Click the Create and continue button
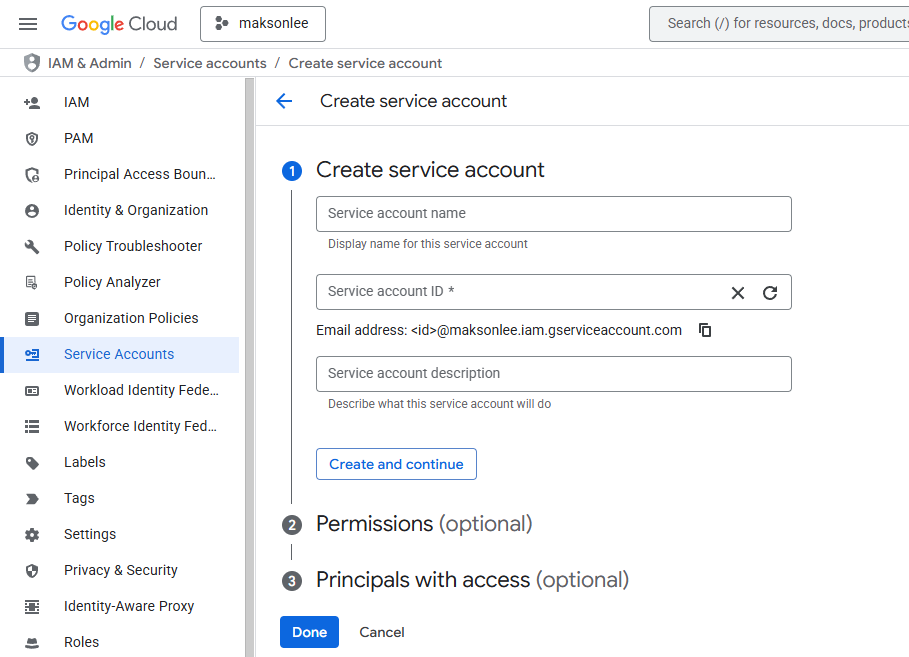Screen dimensions: 909x657 (x=396, y=464)
